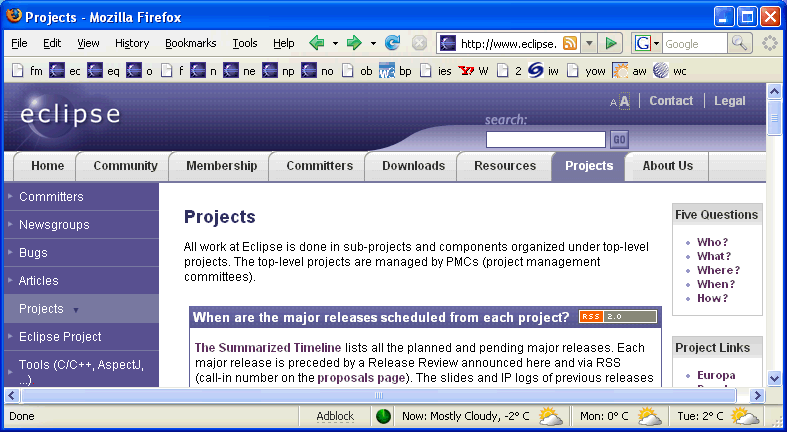Screen dimensions: 787x432
Task: Go to the About Us tab
Action: (x=668, y=166)
